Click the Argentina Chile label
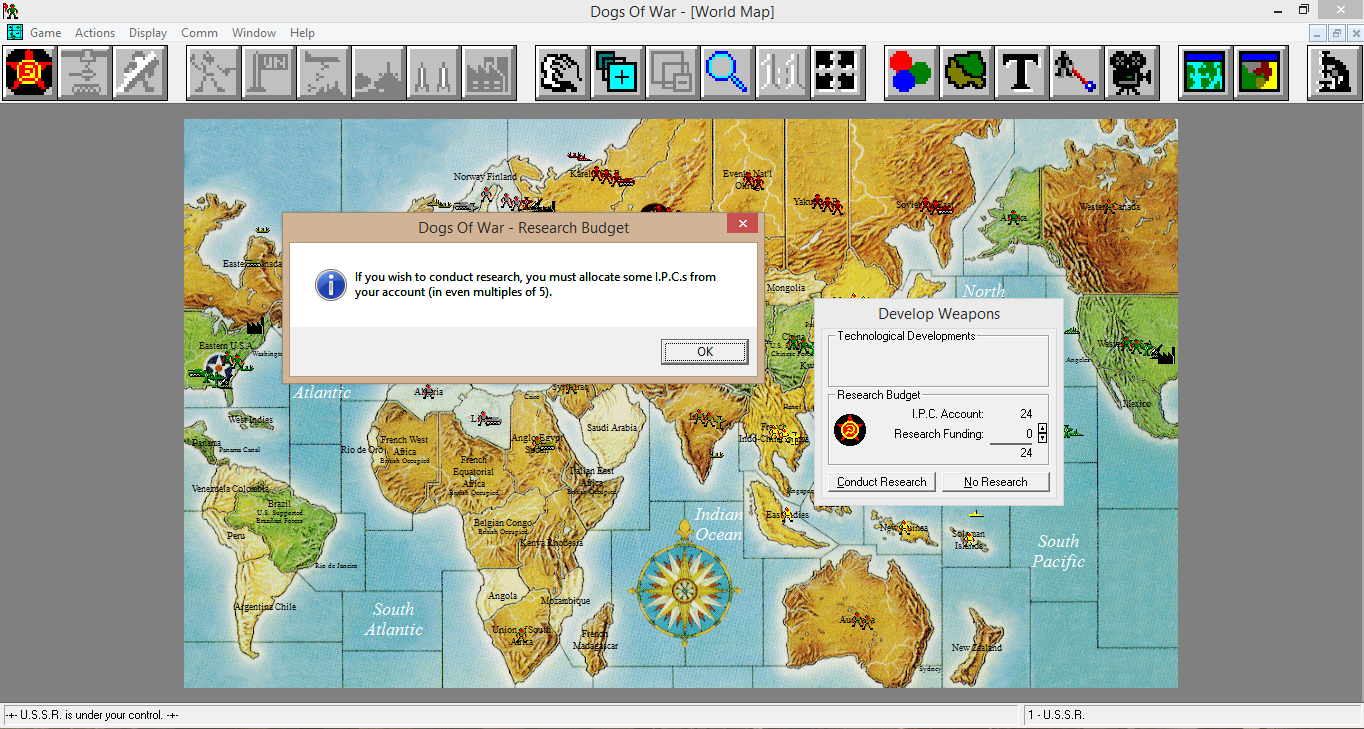This screenshot has width=1364, height=729. [265, 607]
